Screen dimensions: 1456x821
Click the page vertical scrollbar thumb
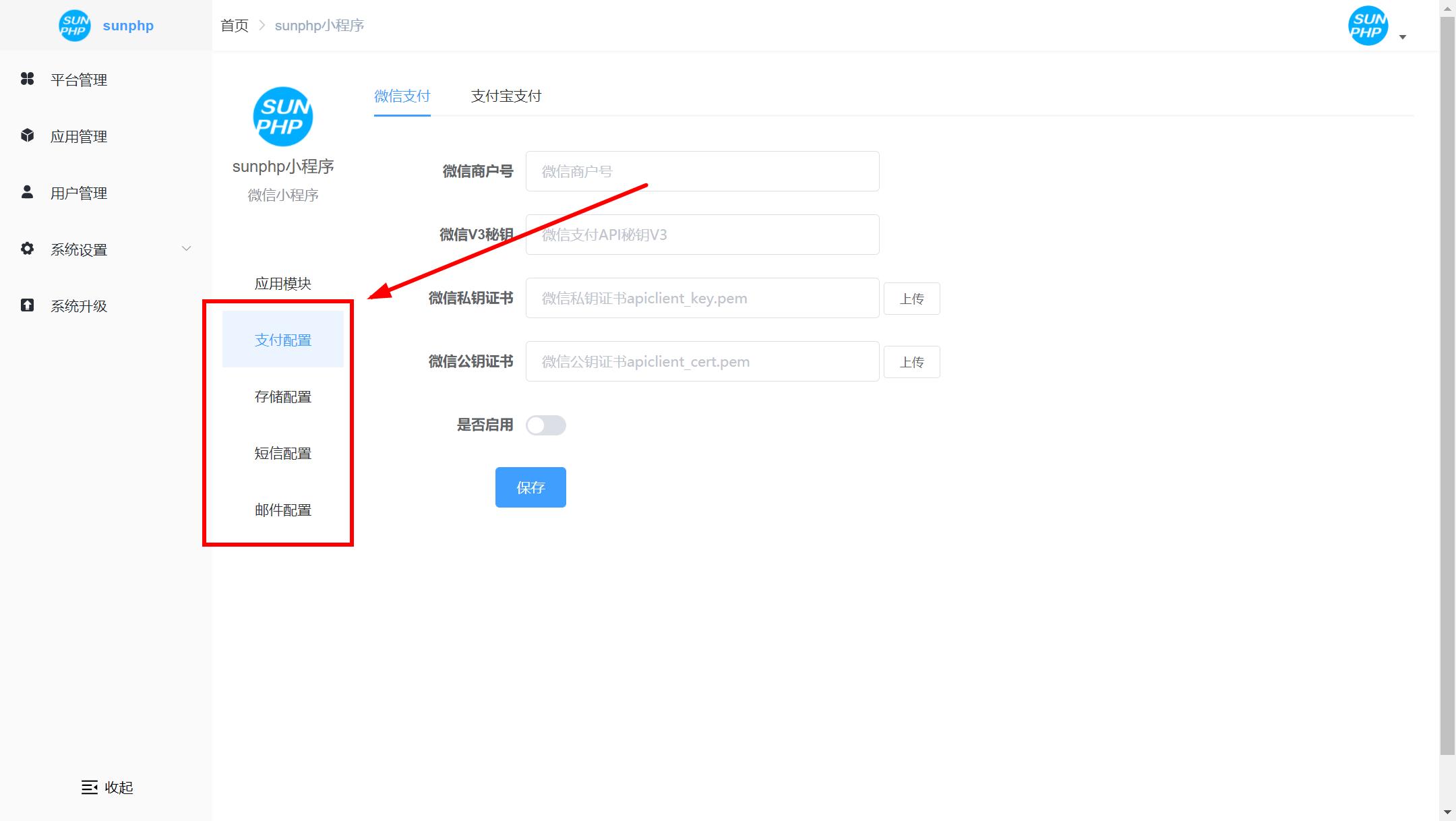1447,386
